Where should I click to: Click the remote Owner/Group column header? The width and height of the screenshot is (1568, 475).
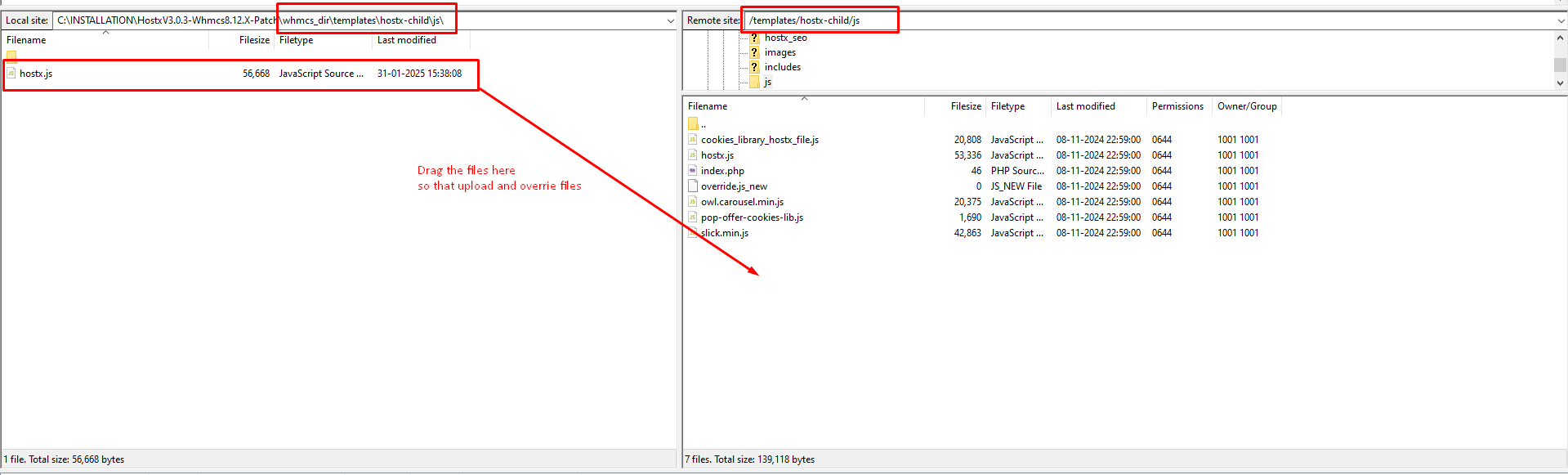(x=1246, y=106)
